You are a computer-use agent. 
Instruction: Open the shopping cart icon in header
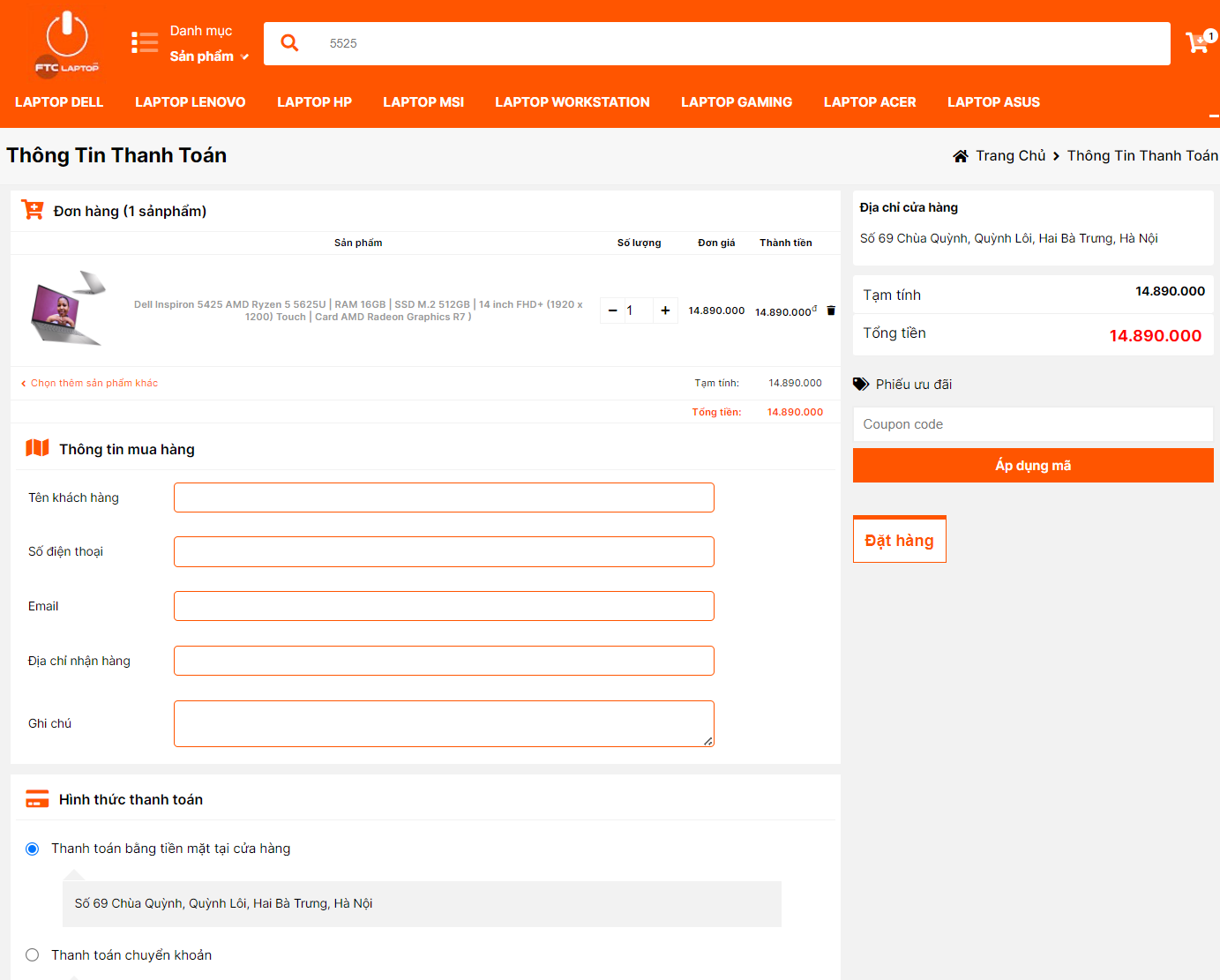1199,42
